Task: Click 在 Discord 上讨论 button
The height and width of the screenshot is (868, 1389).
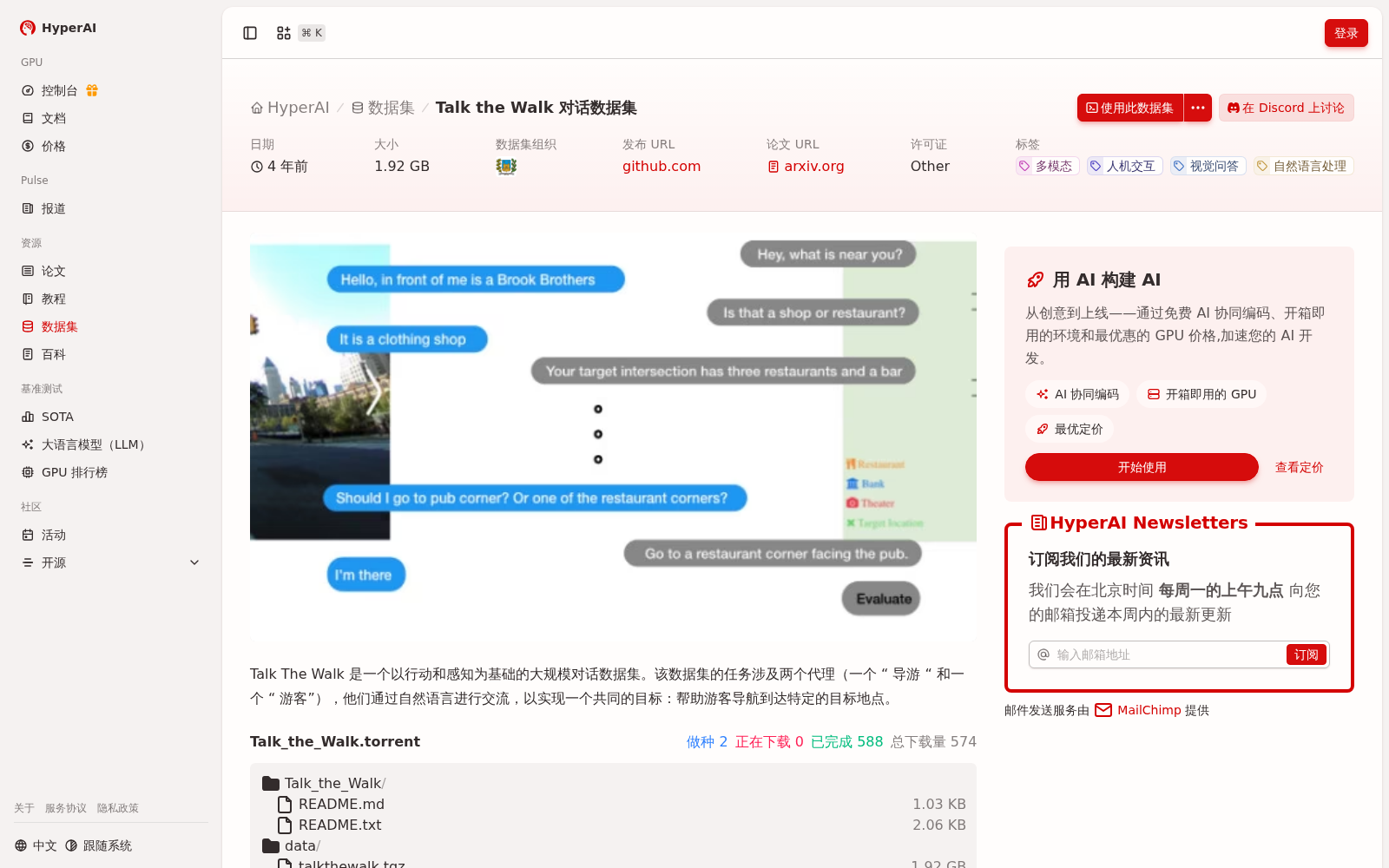Action: (x=1286, y=108)
